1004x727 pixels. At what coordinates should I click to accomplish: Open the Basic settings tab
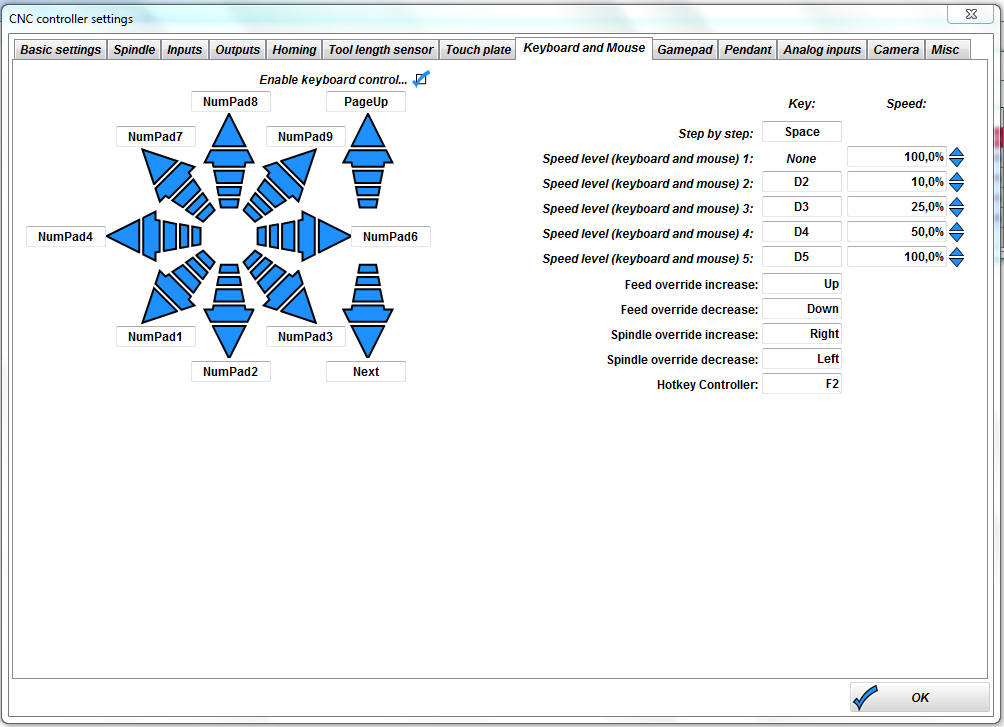click(61, 49)
